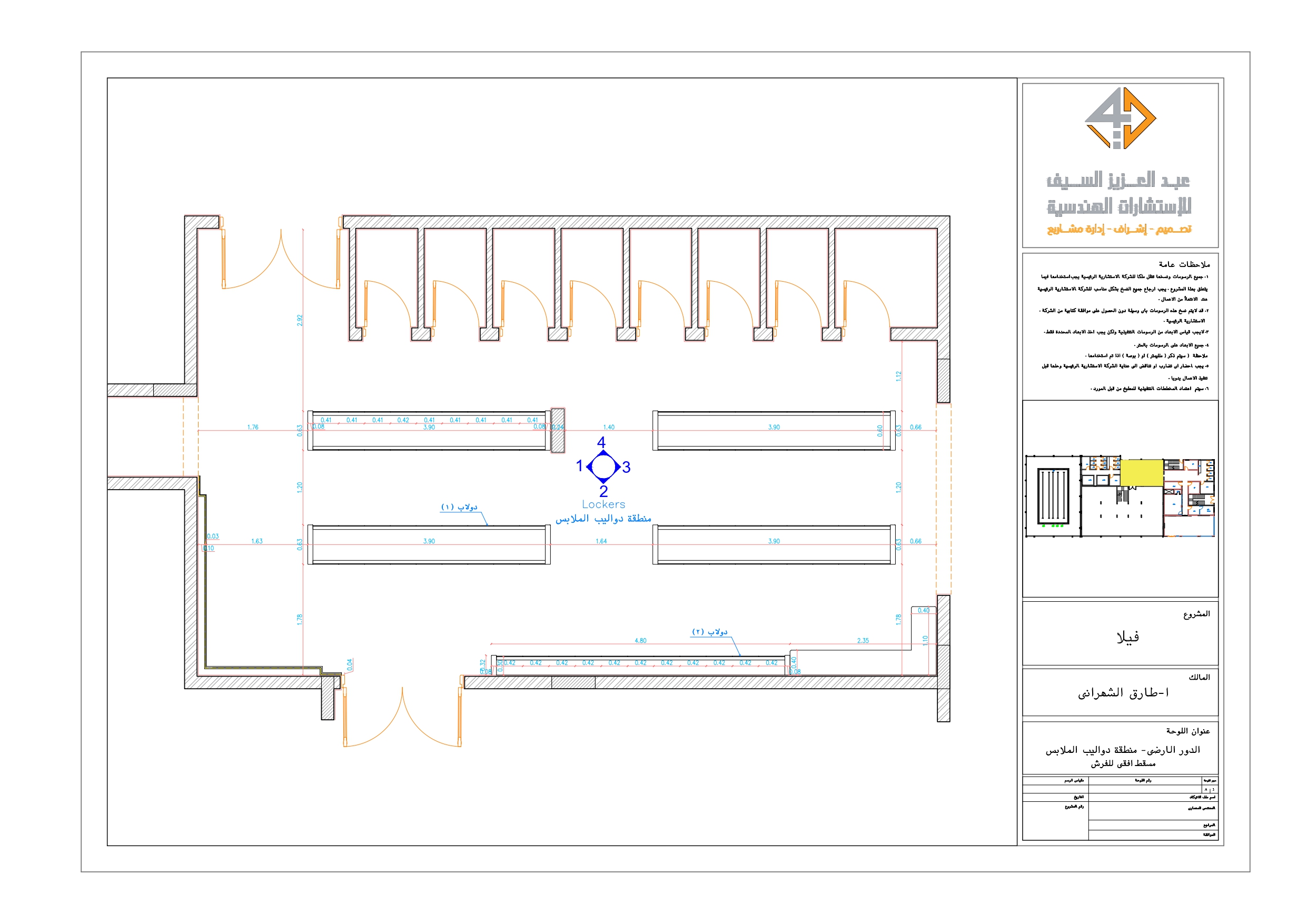Viewport: 1307px width, 924px height.
Task: Click the project name 'فيلا'
Action: click(x=1127, y=637)
